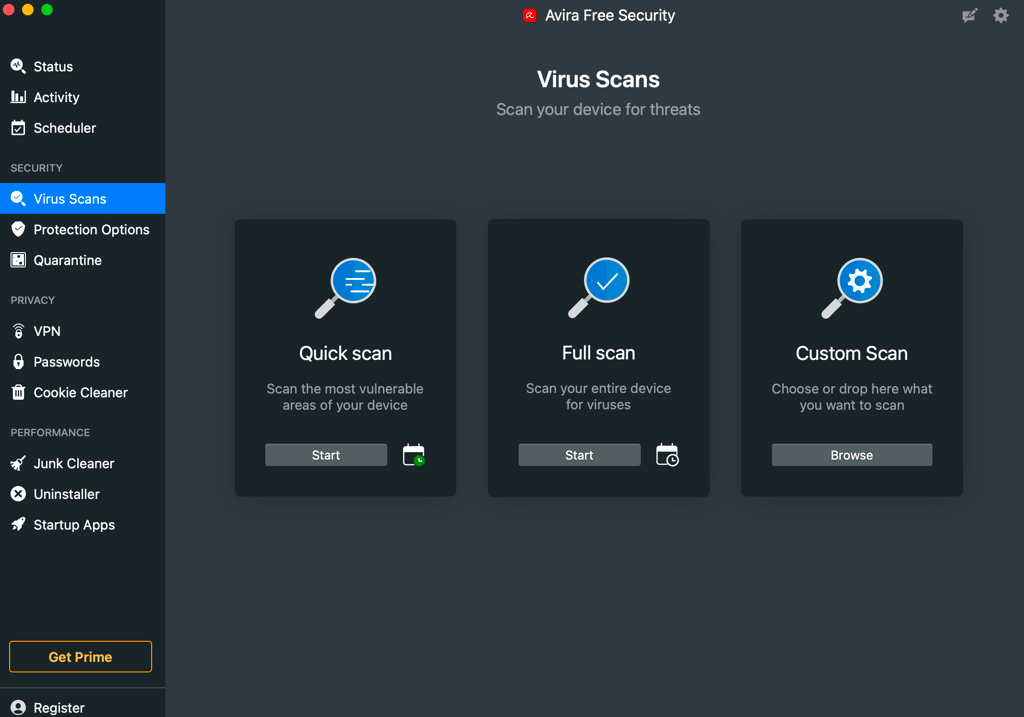Viewport: 1024px width, 717px height.
Task: Open the VPN label
Action: [x=47, y=331]
